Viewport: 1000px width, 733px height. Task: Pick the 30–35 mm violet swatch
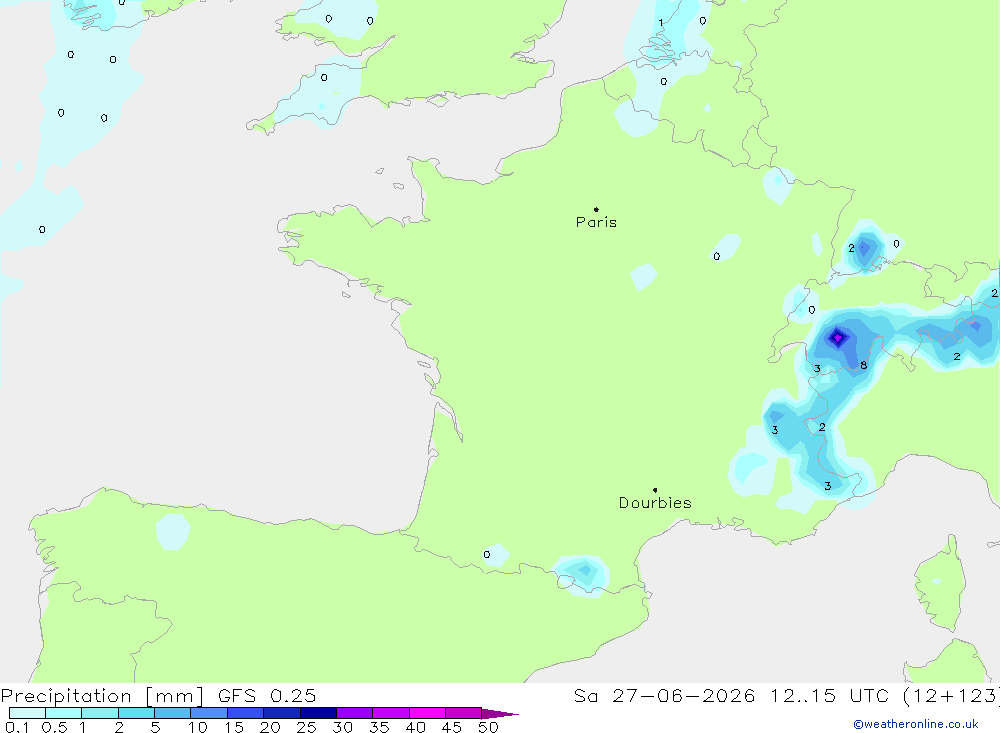point(354,713)
